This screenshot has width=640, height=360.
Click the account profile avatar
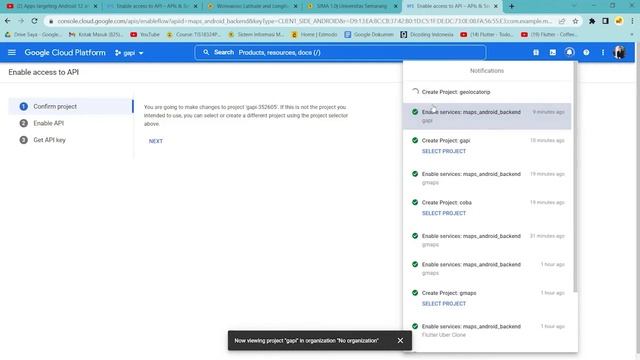619,52
